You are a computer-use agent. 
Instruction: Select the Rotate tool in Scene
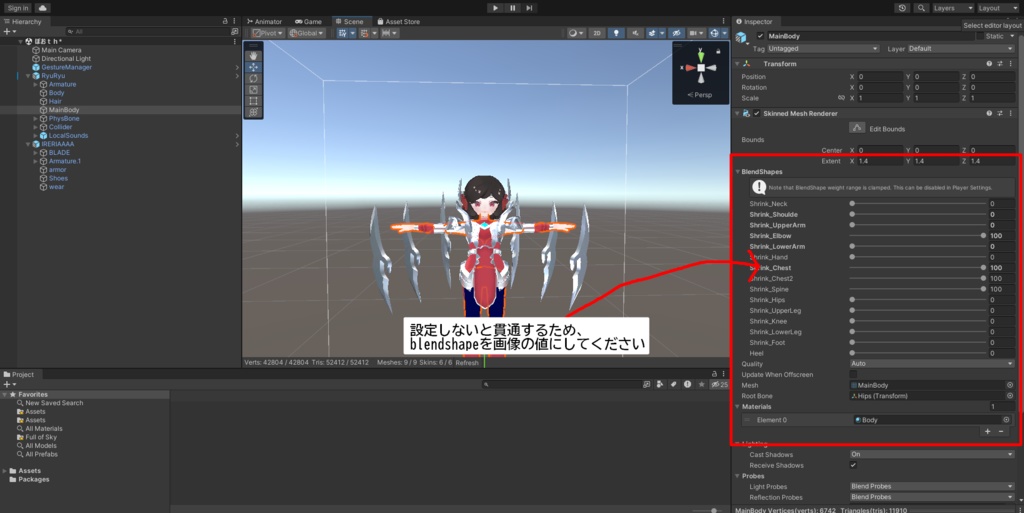tap(253, 78)
